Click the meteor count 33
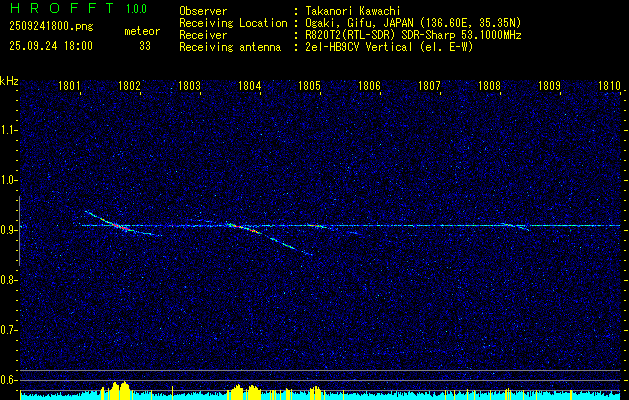629x400 pixels. tap(145, 46)
